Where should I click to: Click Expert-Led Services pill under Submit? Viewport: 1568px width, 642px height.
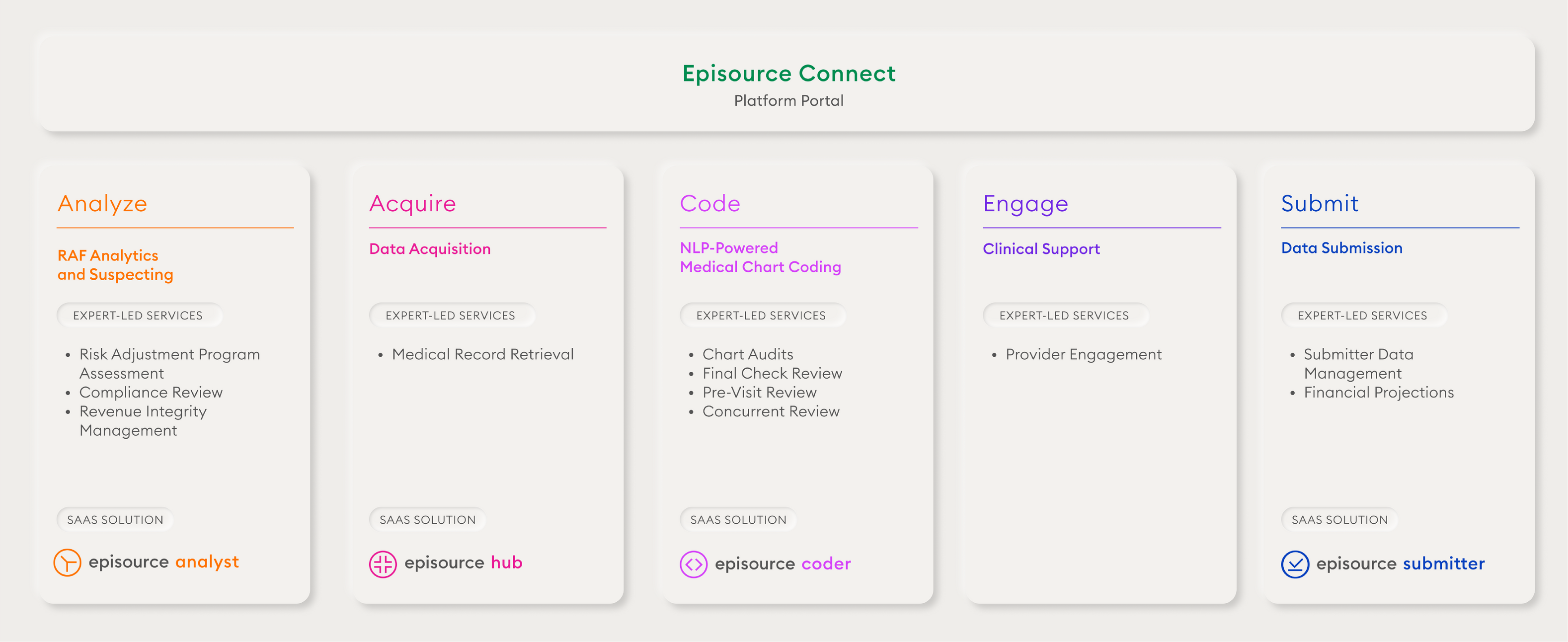pyautogui.click(x=1363, y=315)
